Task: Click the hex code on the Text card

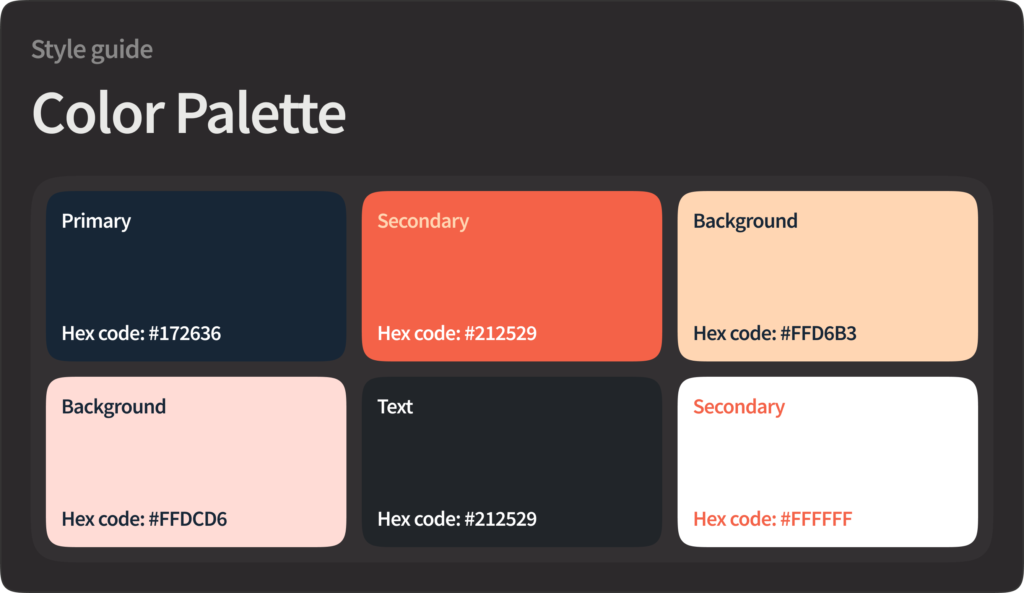Action: 457,519
